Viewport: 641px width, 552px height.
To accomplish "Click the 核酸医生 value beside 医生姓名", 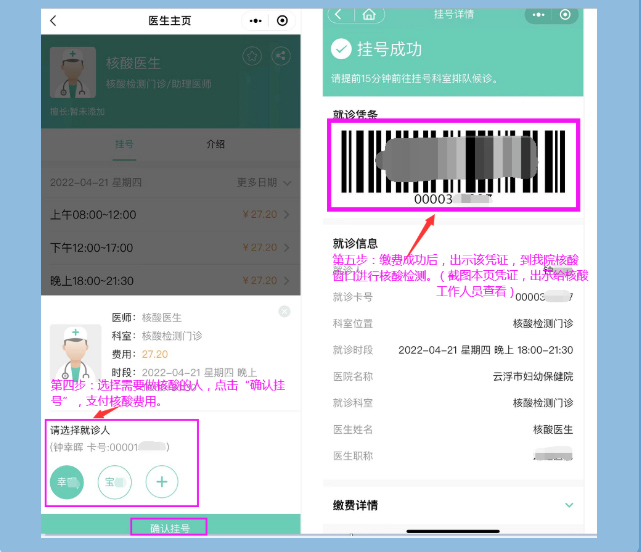I will tap(553, 430).
